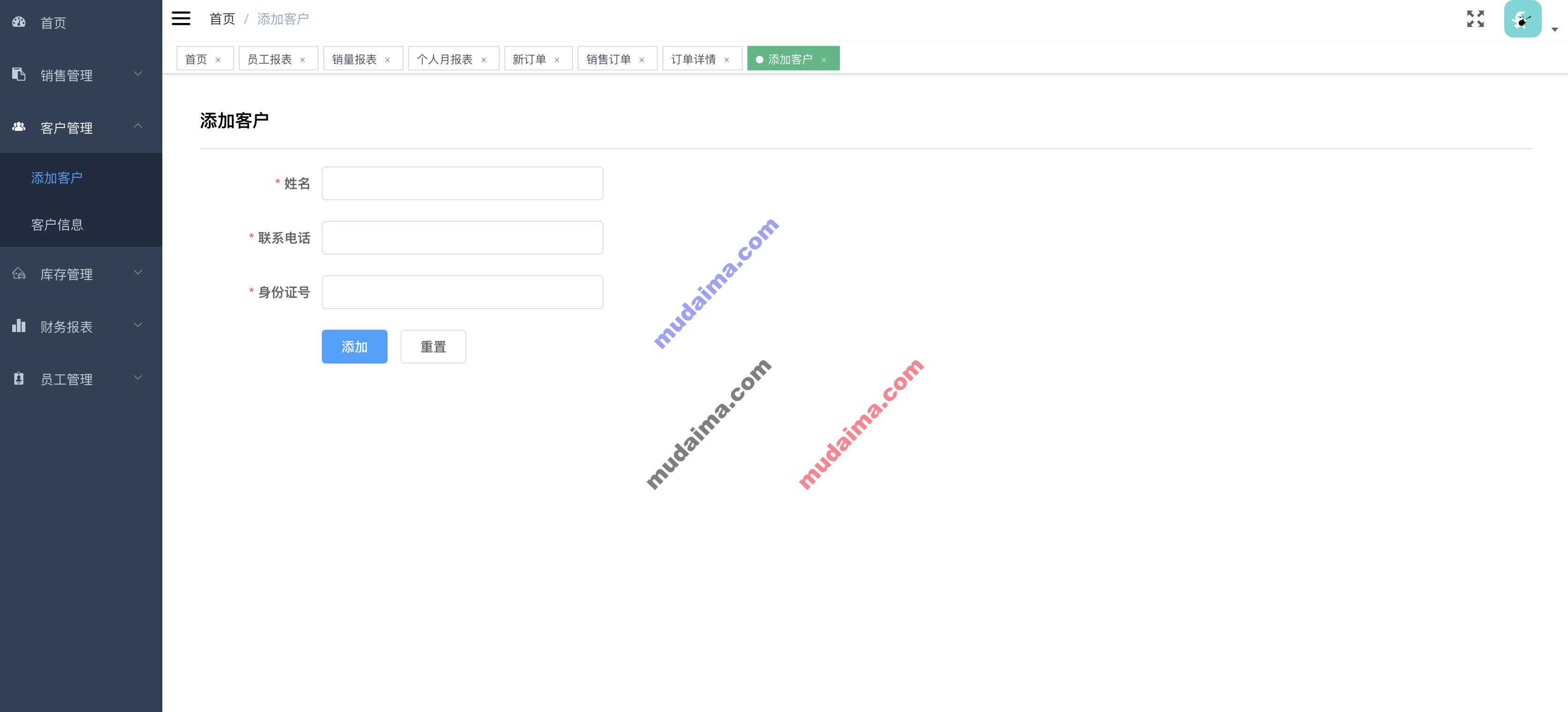Open the 财务报表 sidebar menu
This screenshot has width=1568, height=712.
81,326
